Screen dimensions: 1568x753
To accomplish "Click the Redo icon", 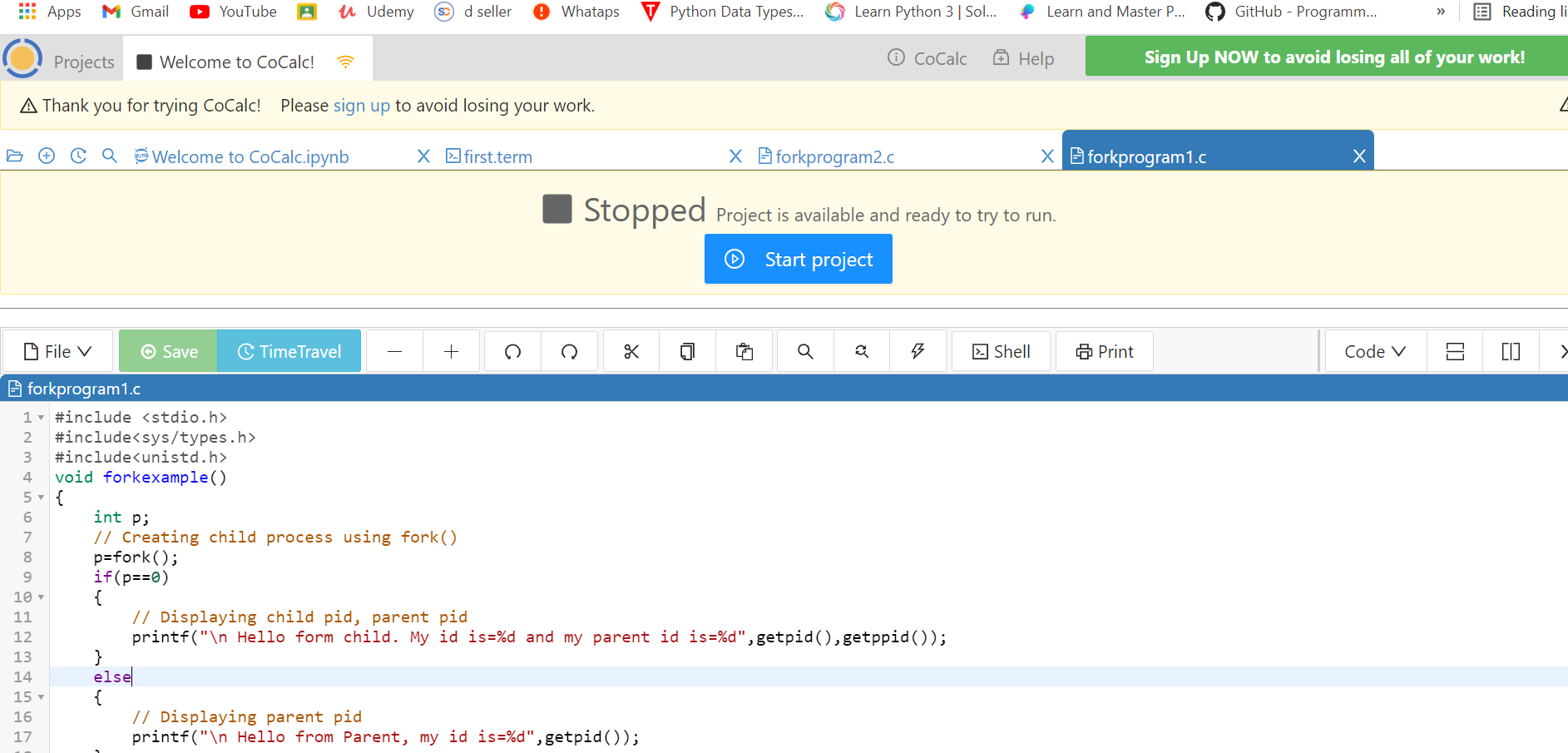I will 569,351.
